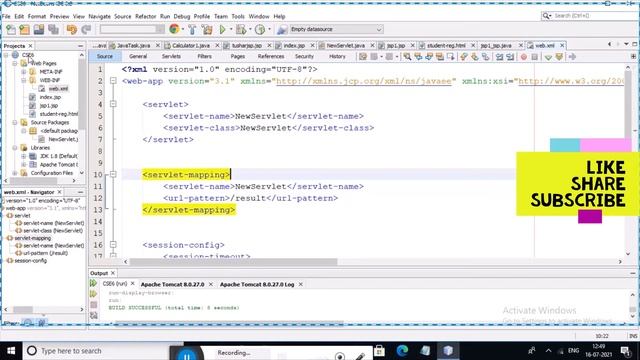Click the yellow validate XML icon in editor toolbar
The width and height of the screenshot is (640, 360).
click(559, 57)
